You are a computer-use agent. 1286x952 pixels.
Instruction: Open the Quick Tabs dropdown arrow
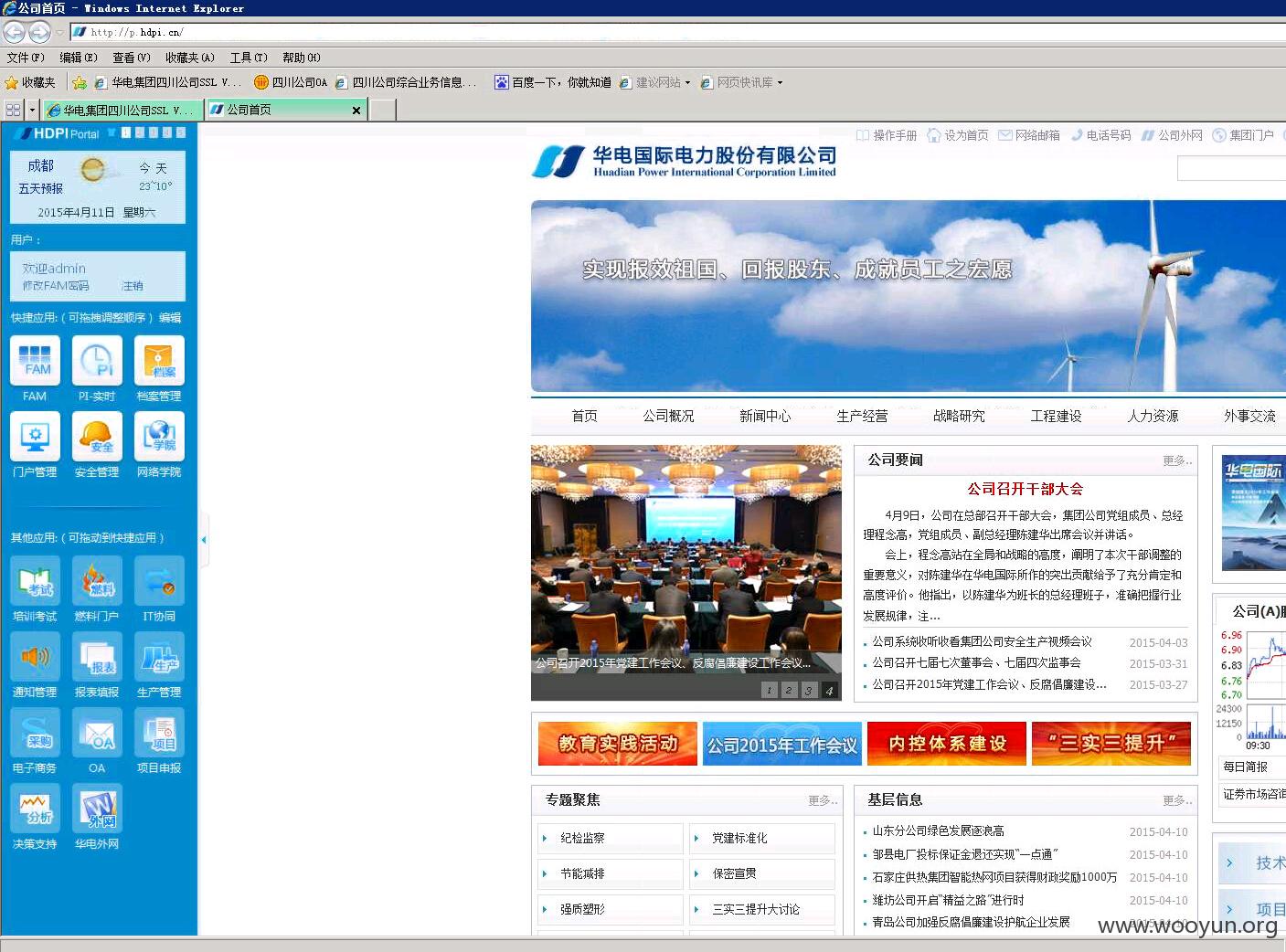(32, 110)
